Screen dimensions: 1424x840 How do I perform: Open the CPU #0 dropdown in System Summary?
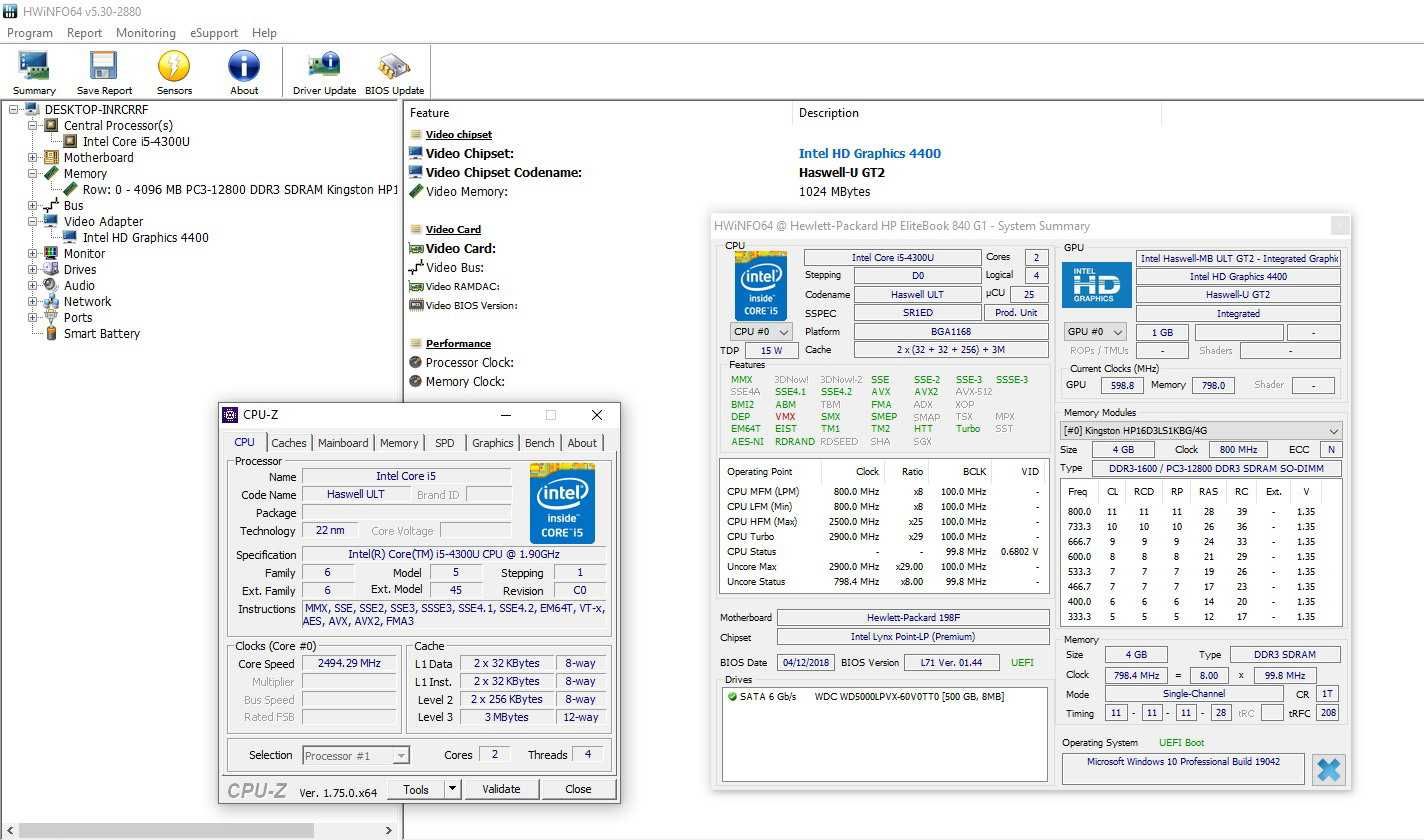(x=761, y=332)
